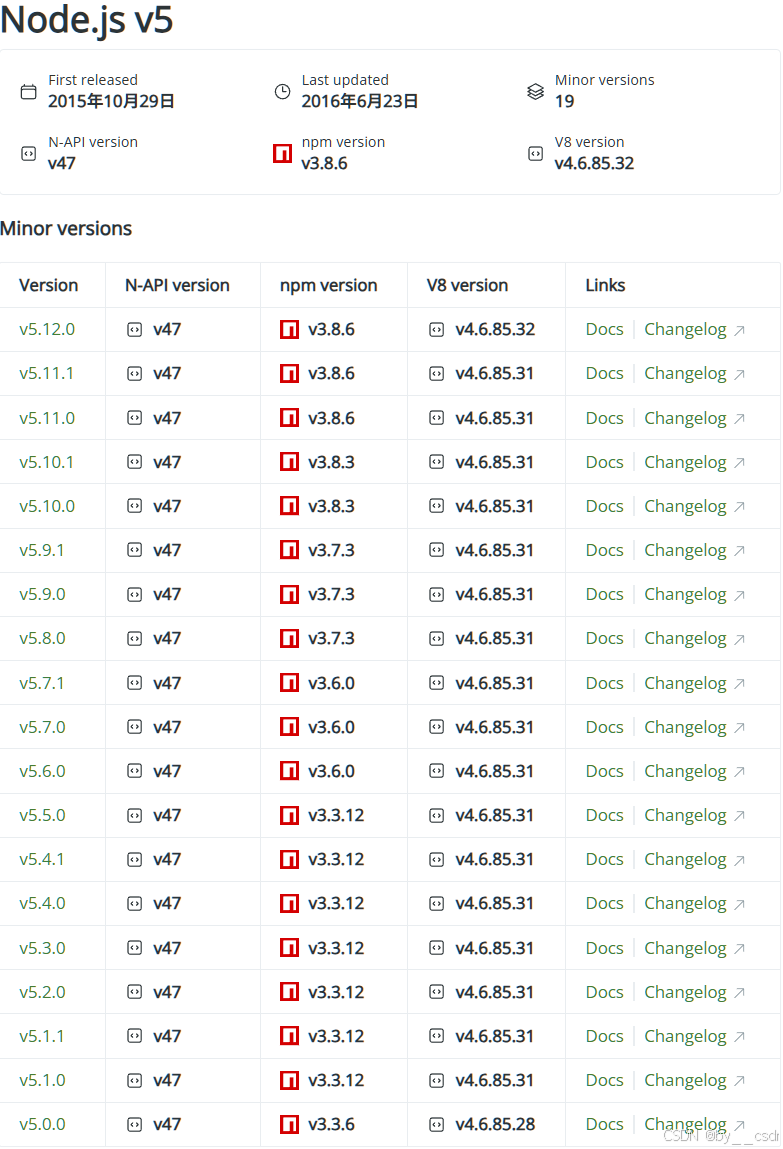Click the npm icon in v5.9.0 row

289,594
